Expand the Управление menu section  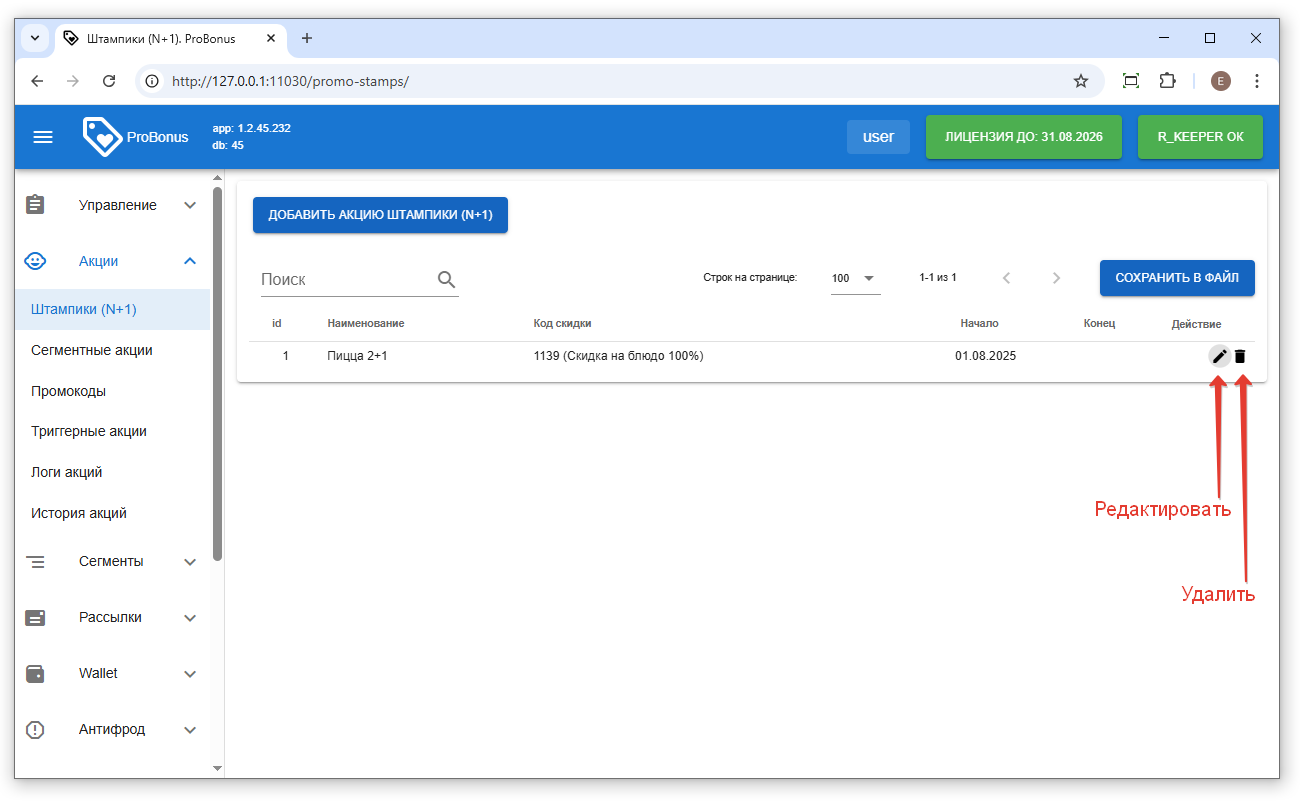click(x=191, y=205)
